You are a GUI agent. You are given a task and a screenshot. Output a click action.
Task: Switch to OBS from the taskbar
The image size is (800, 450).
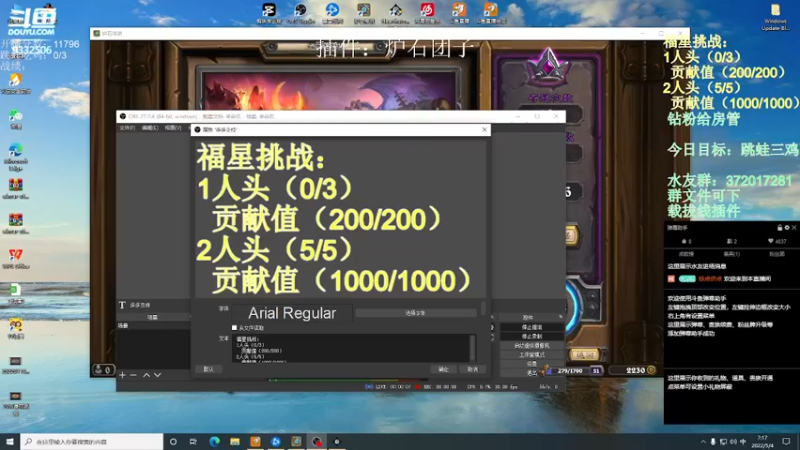click(317, 441)
